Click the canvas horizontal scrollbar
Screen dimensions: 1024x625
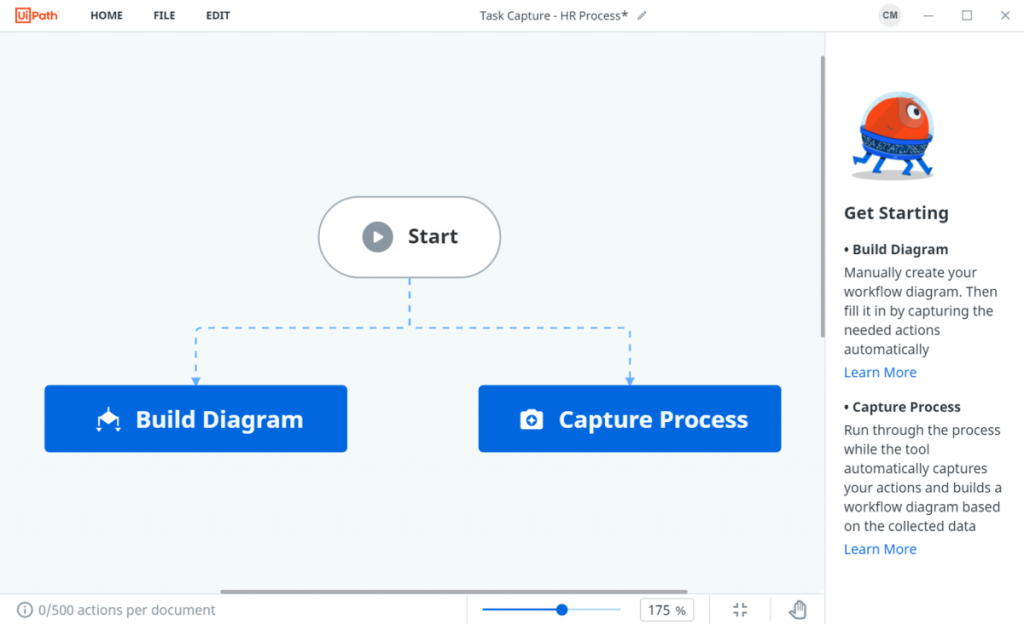click(454, 592)
